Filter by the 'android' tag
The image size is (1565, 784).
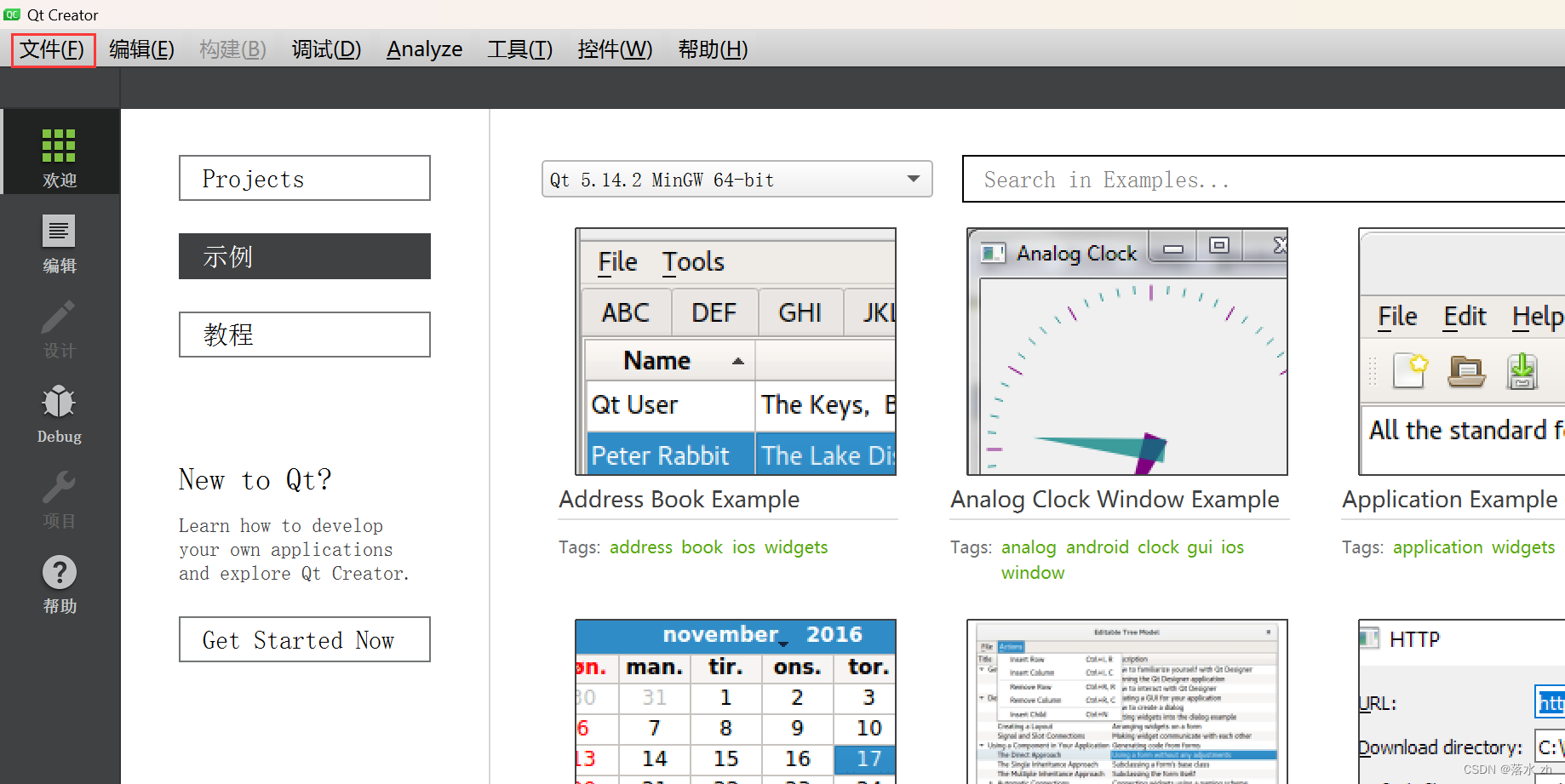[x=1098, y=547]
